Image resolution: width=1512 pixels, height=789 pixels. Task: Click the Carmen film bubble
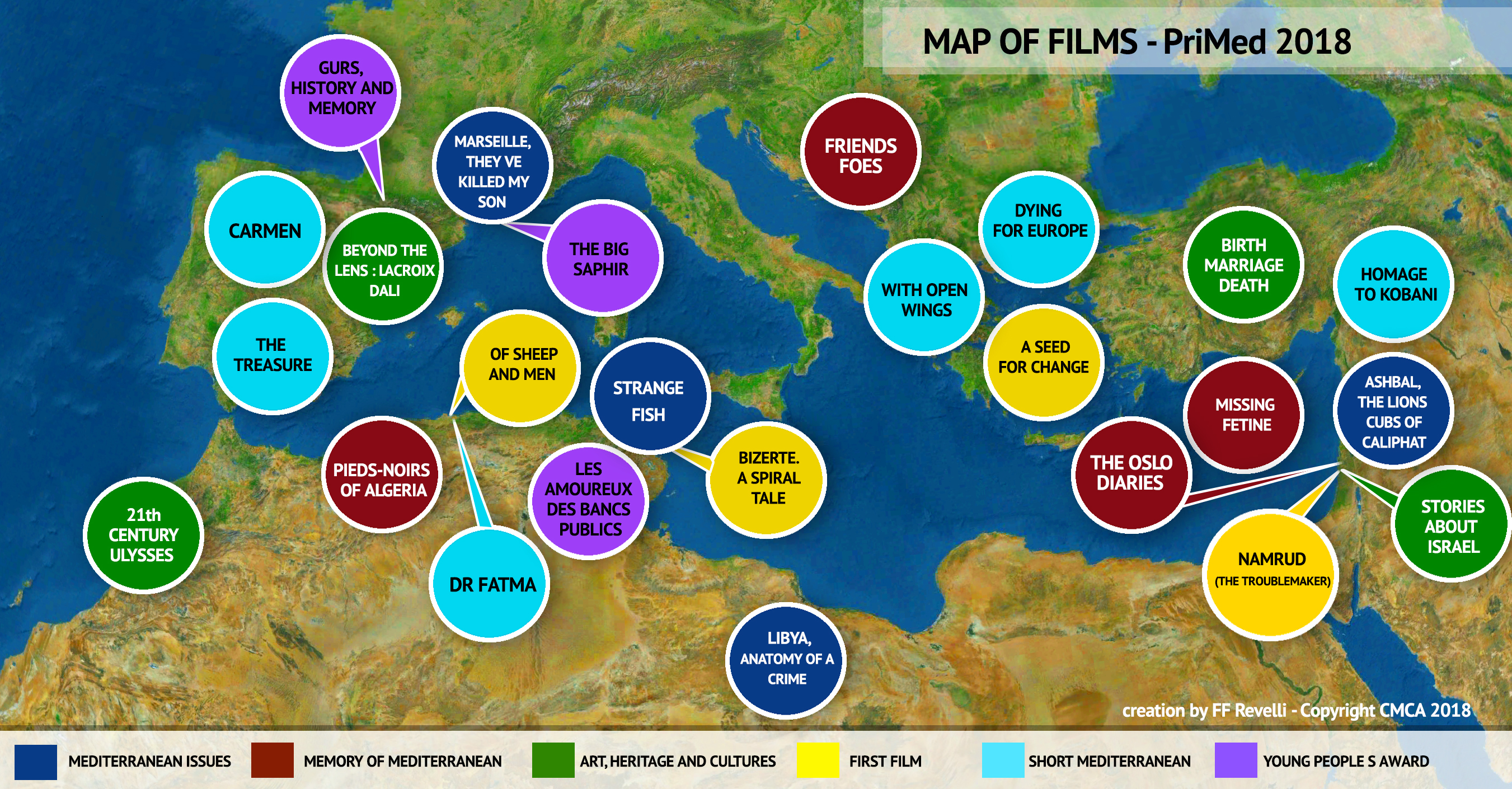pos(265,230)
